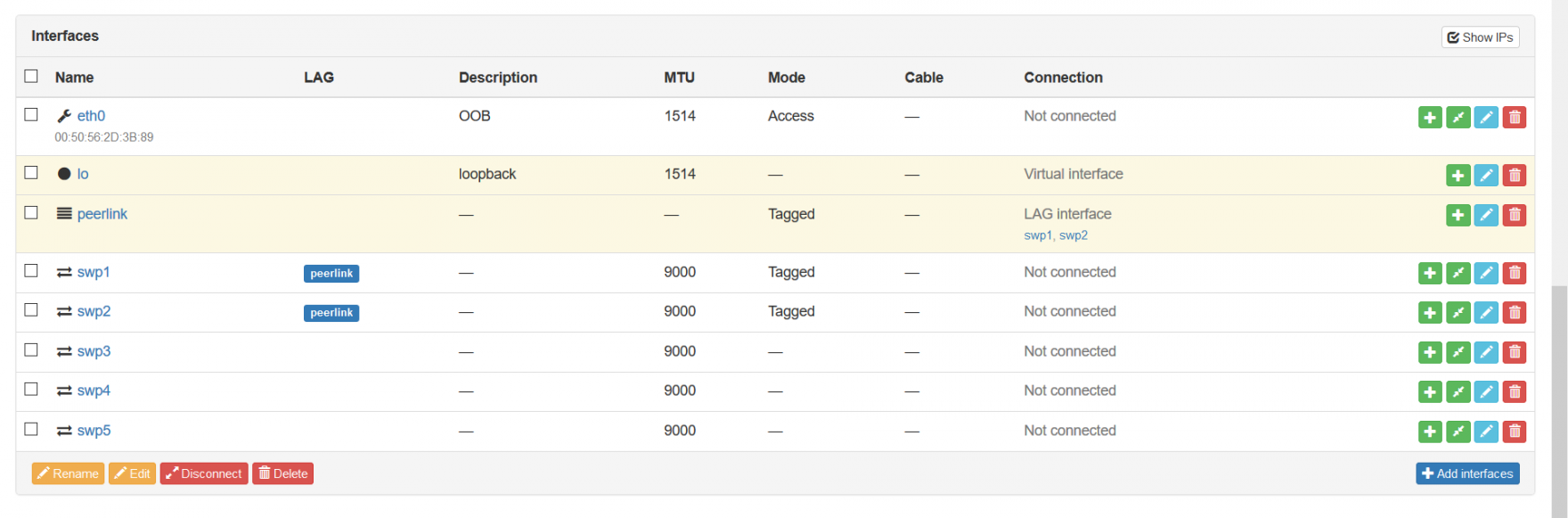Connect eth0 using green connect icon
Viewport: 1568px width, 518px height.
tap(1458, 117)
